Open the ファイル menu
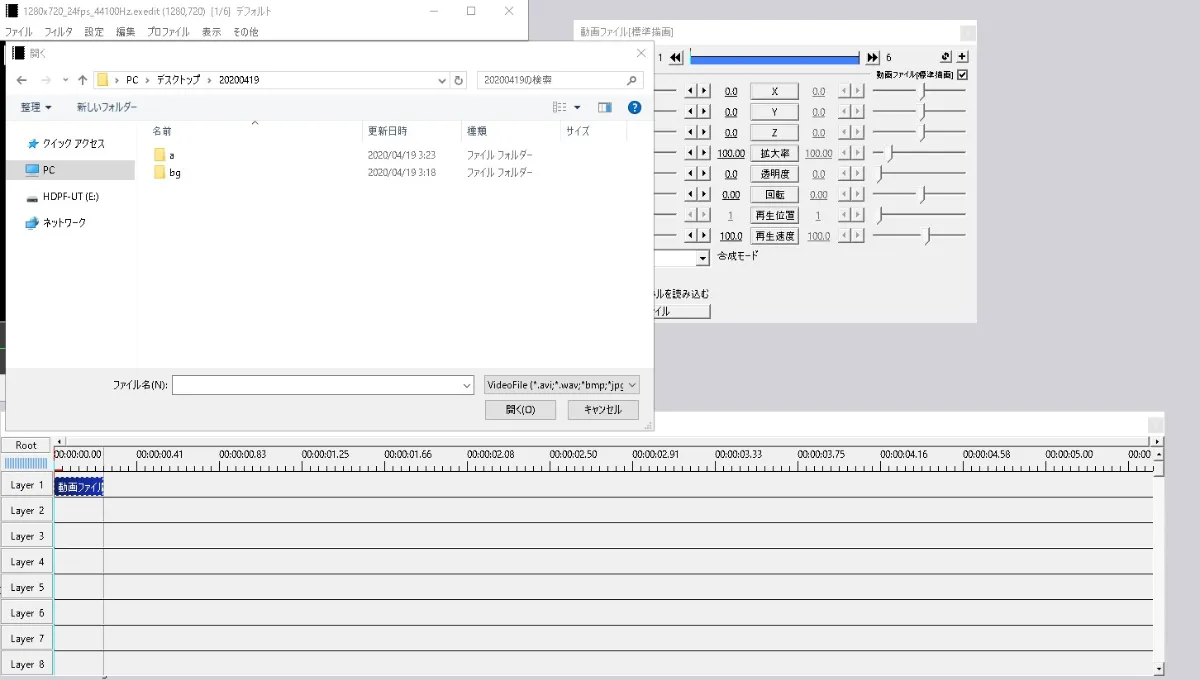Screen dimensions: 1200x680 coord(18,32)
